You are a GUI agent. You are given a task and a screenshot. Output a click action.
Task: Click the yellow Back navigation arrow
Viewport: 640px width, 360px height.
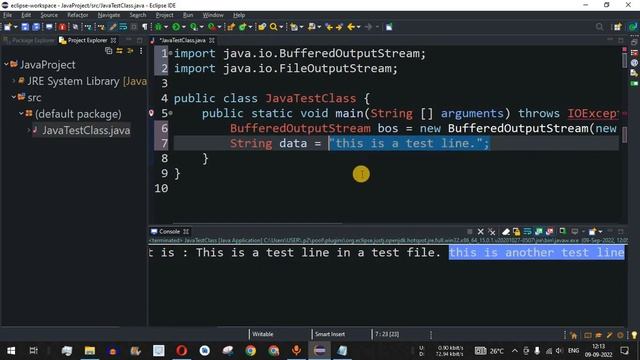pyautogui.click(x=351, y=27)
